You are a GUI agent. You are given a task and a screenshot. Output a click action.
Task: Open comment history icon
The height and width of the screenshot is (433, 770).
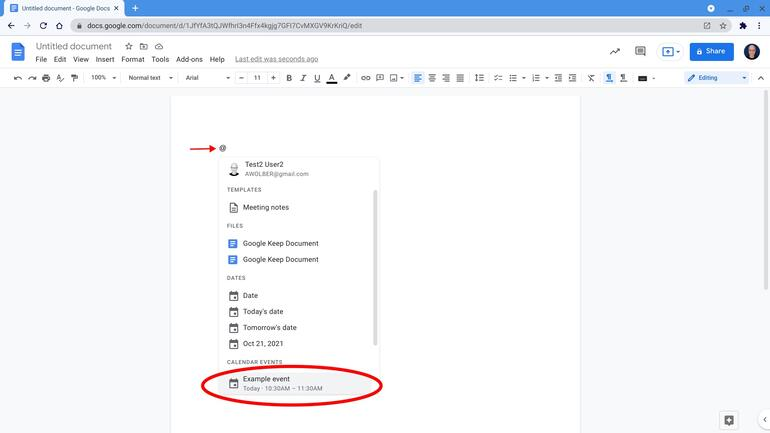[x=640, y=51]
